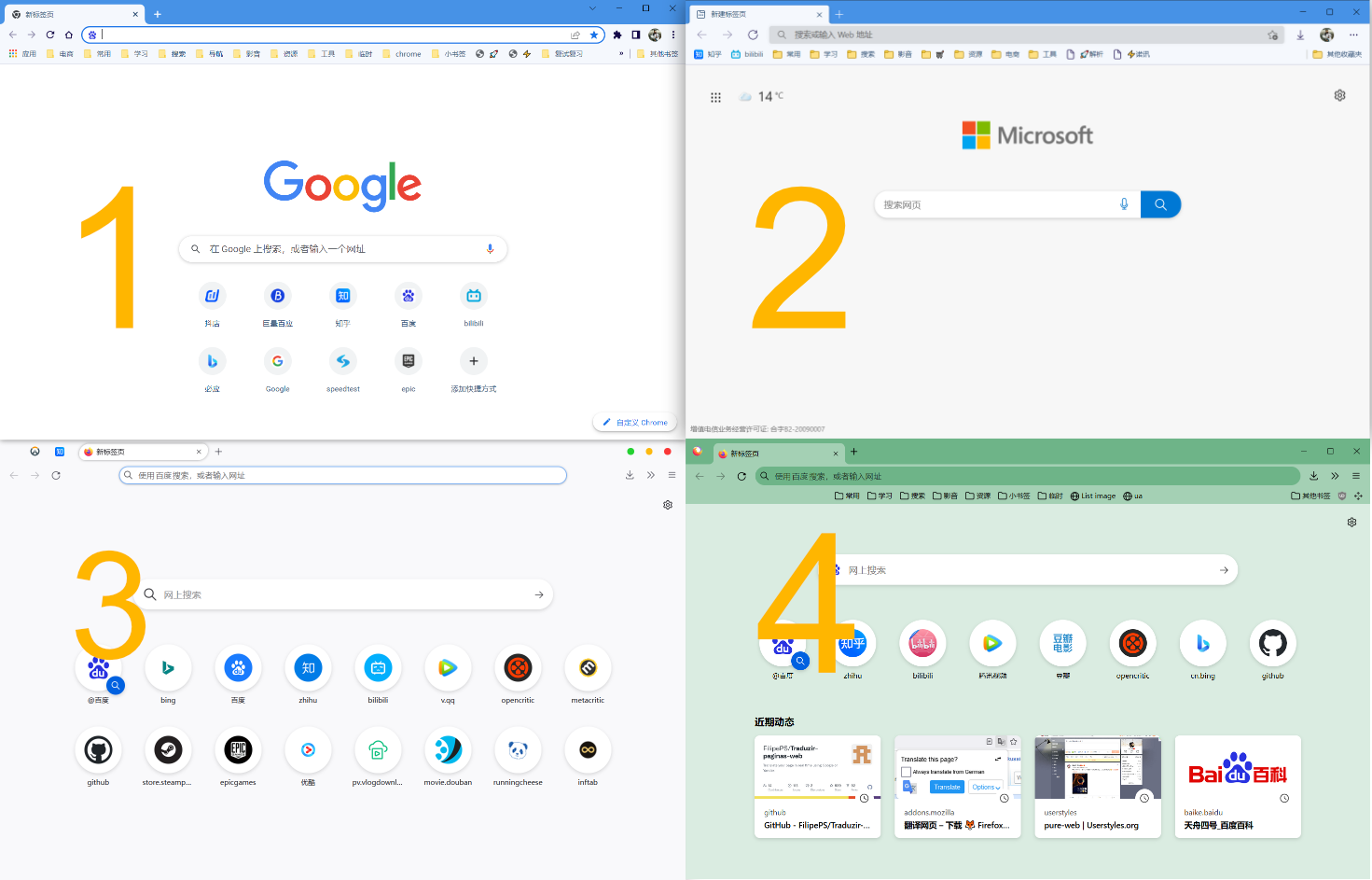Image resolution: width=1372 pixels, height=880 pixels.
Task: Open github tile in green Firefox window
Action: click(1272, 650)
